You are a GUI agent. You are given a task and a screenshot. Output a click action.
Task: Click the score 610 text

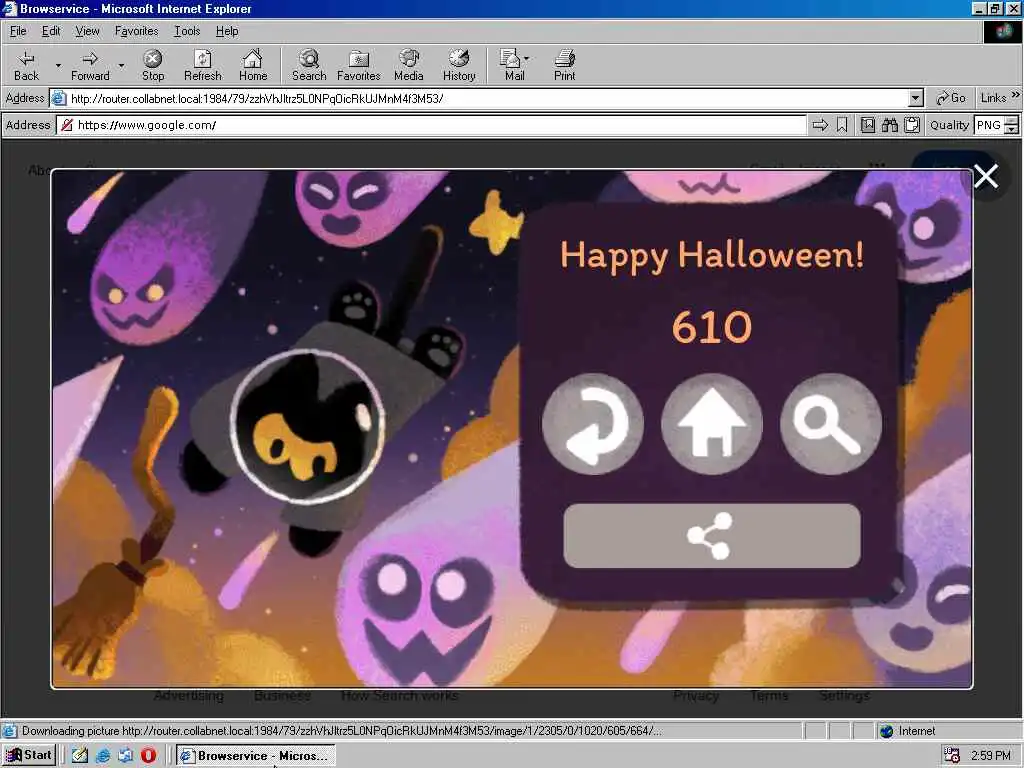[712, 327]
